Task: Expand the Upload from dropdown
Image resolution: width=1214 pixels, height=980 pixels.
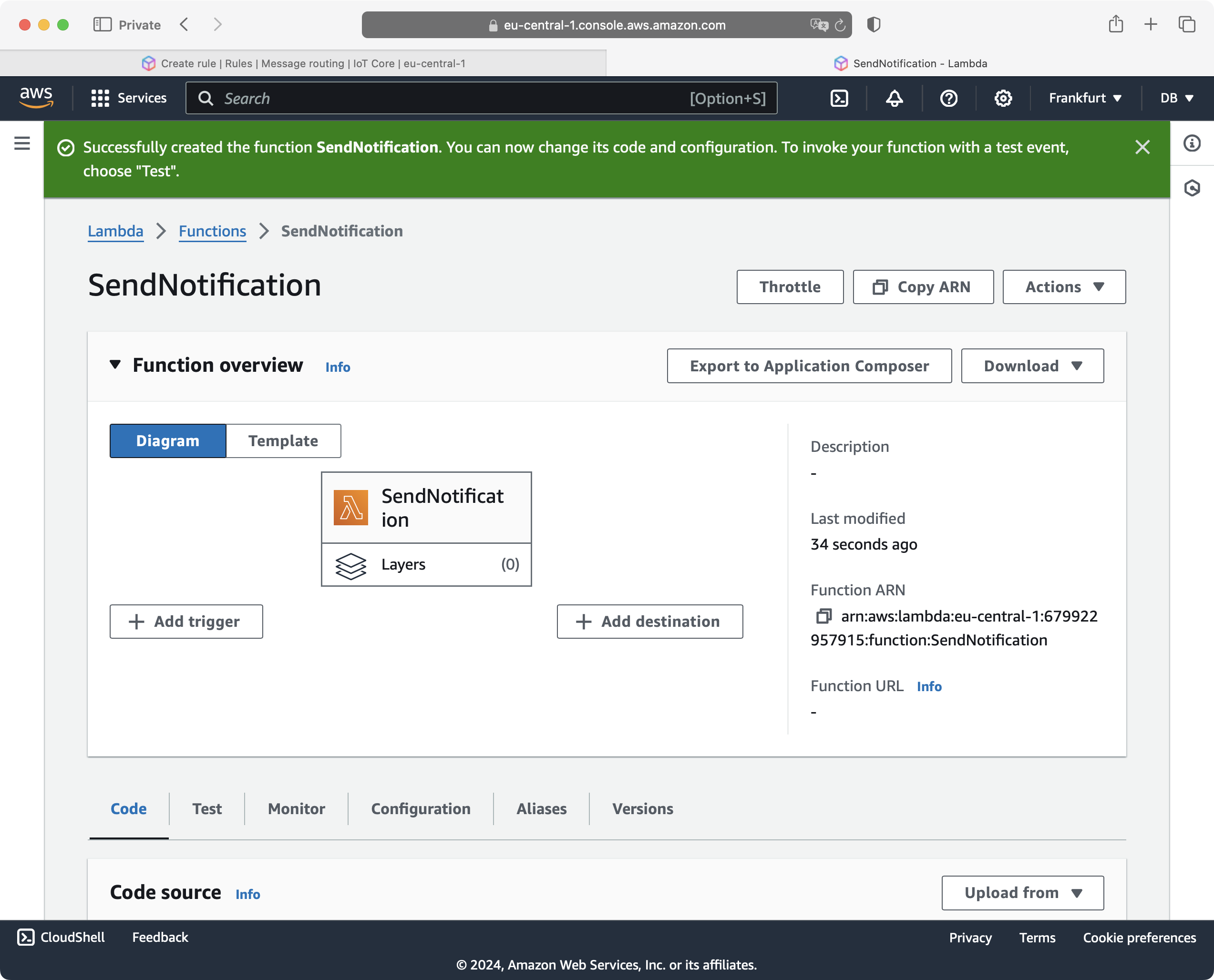Action: click(x=1022, y=893)
